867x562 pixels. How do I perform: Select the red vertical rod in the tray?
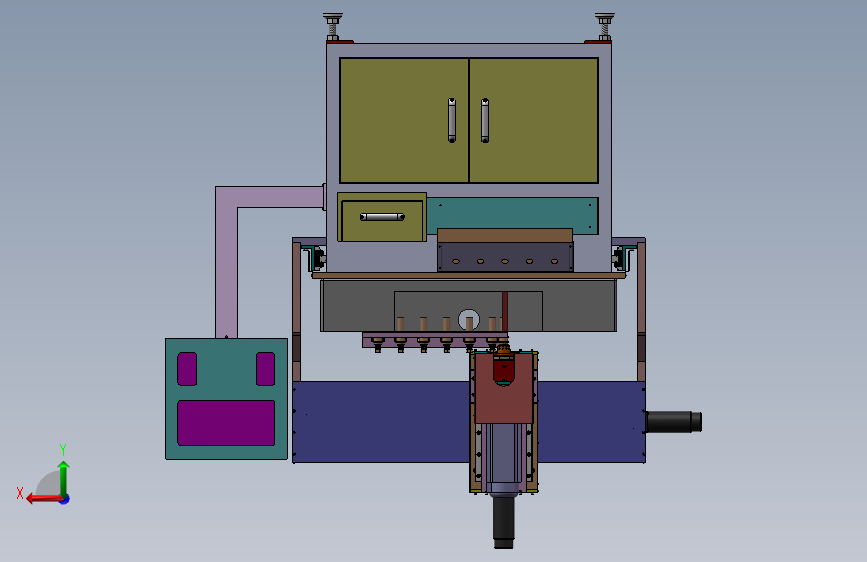[x=505, y=311]
